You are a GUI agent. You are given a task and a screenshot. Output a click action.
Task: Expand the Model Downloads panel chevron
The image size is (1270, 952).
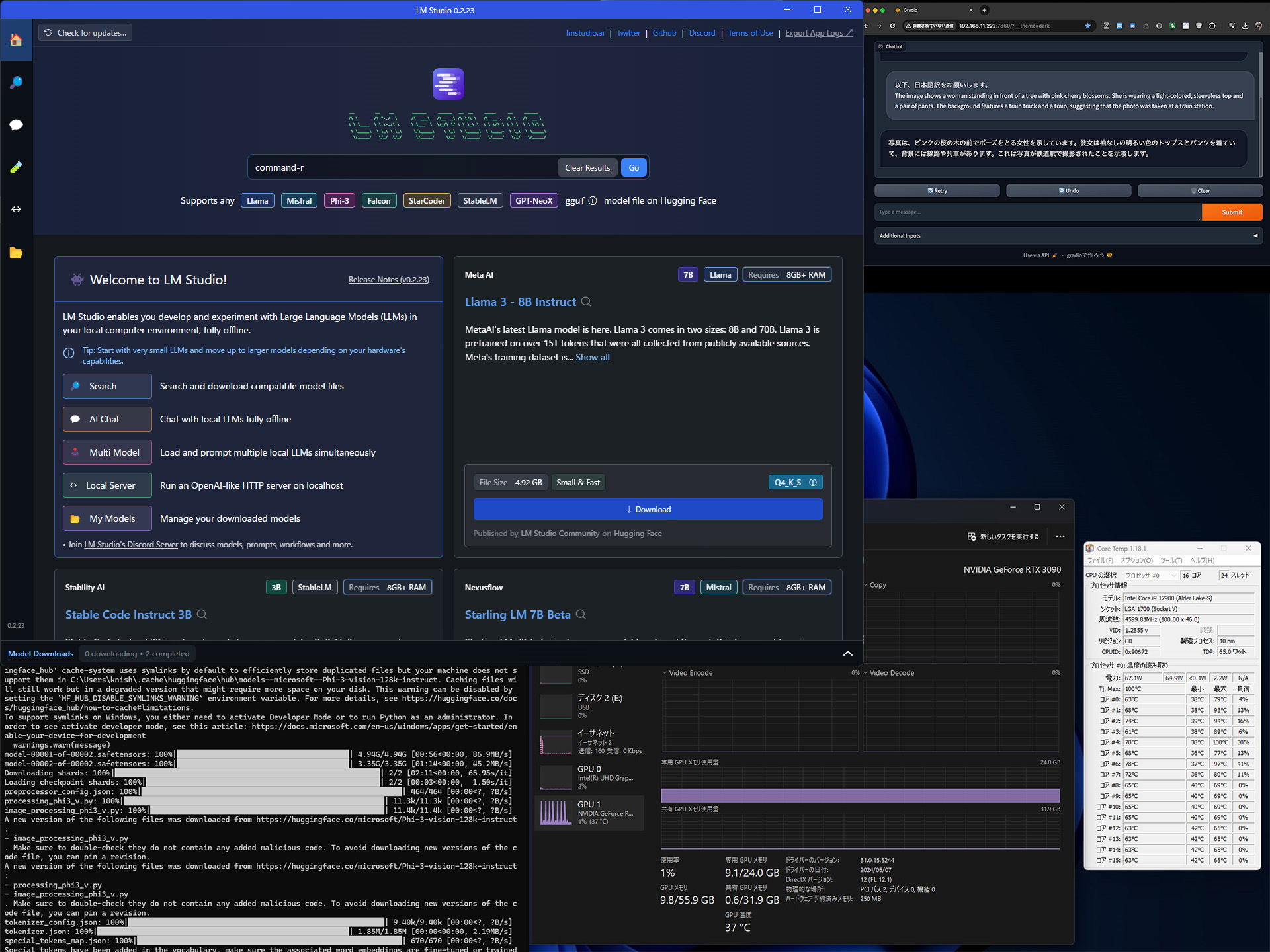click(x=847, y=653)
